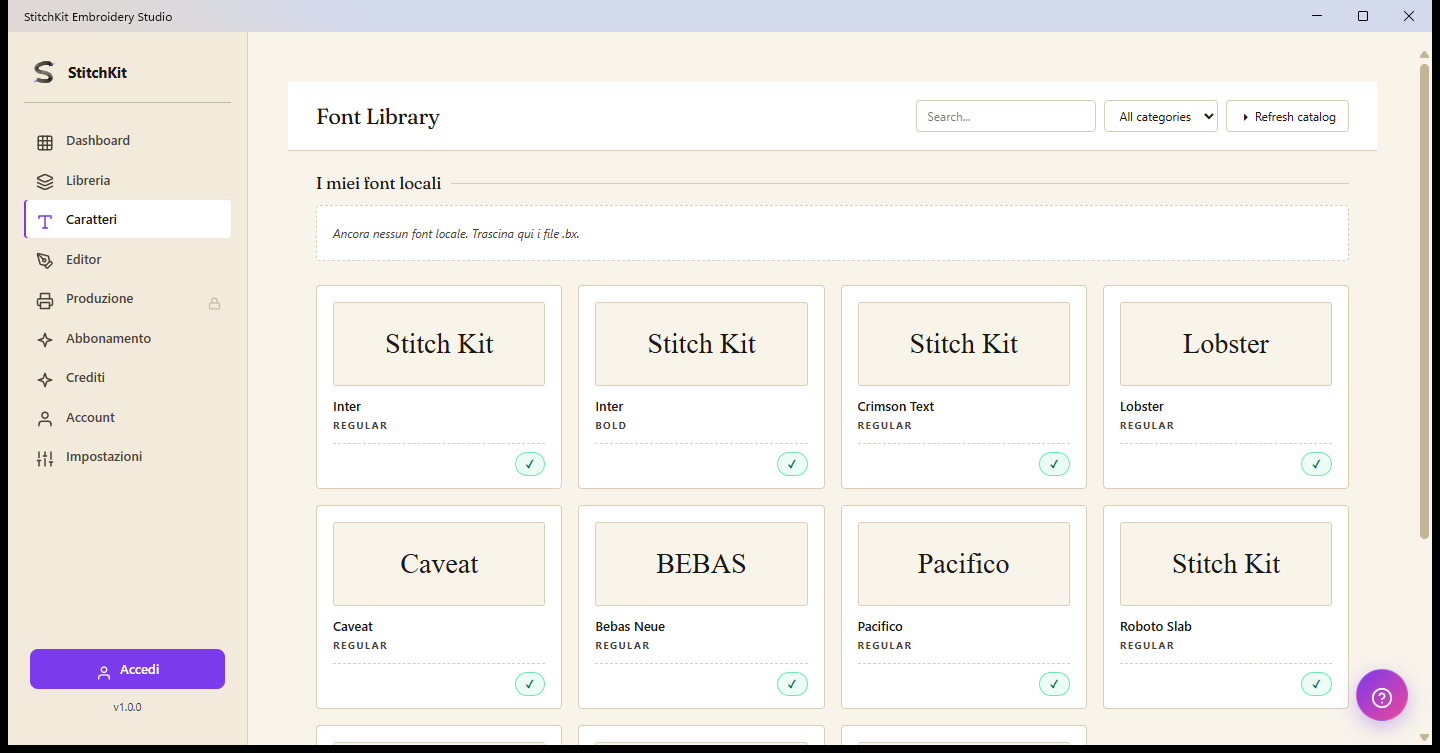The image size is (1440, 753).
Task: Maximize the StitchKit Embroidery Studio window
Action: [x=1362, y=16]
